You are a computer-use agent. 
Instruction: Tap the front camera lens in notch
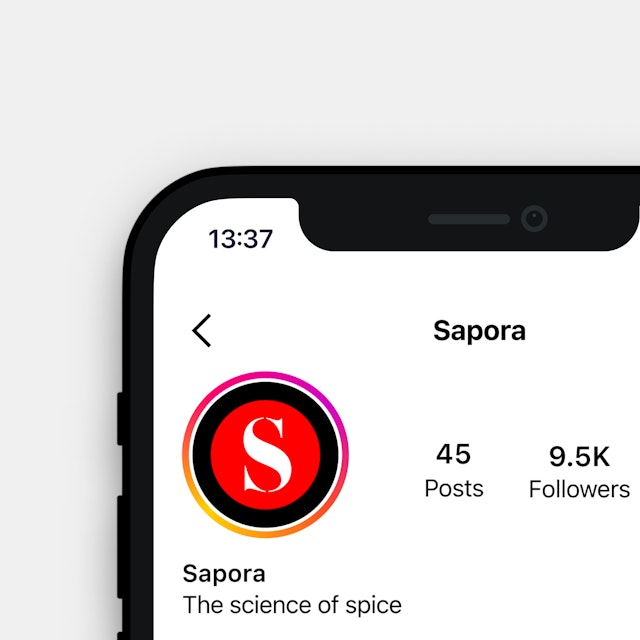pos(534,218)
